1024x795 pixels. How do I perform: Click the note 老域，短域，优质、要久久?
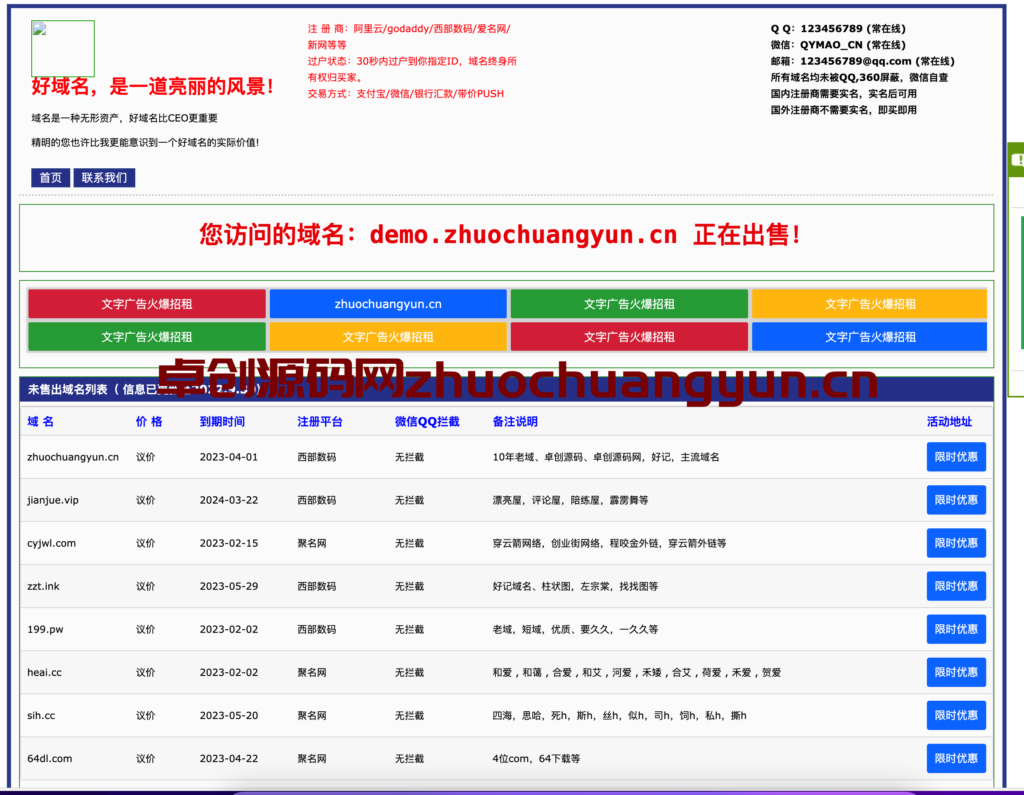coord(575,629)
